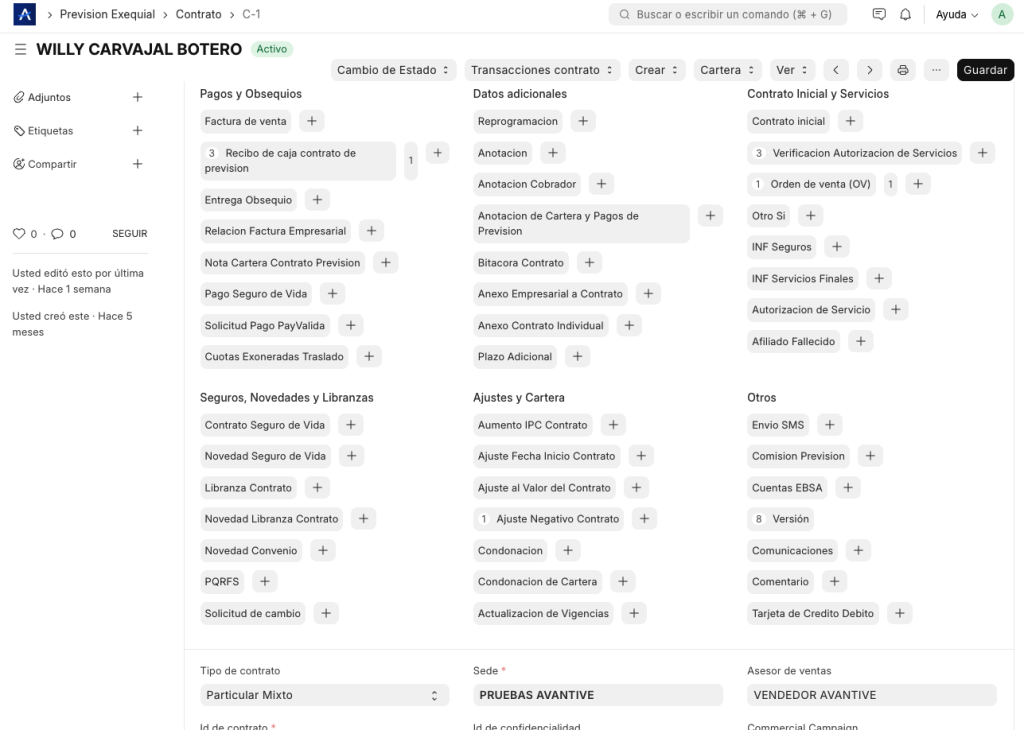This screenshot has width=1024, height=730.
Task: Open the three-dots more options menu
Action: tap(935, 70)
